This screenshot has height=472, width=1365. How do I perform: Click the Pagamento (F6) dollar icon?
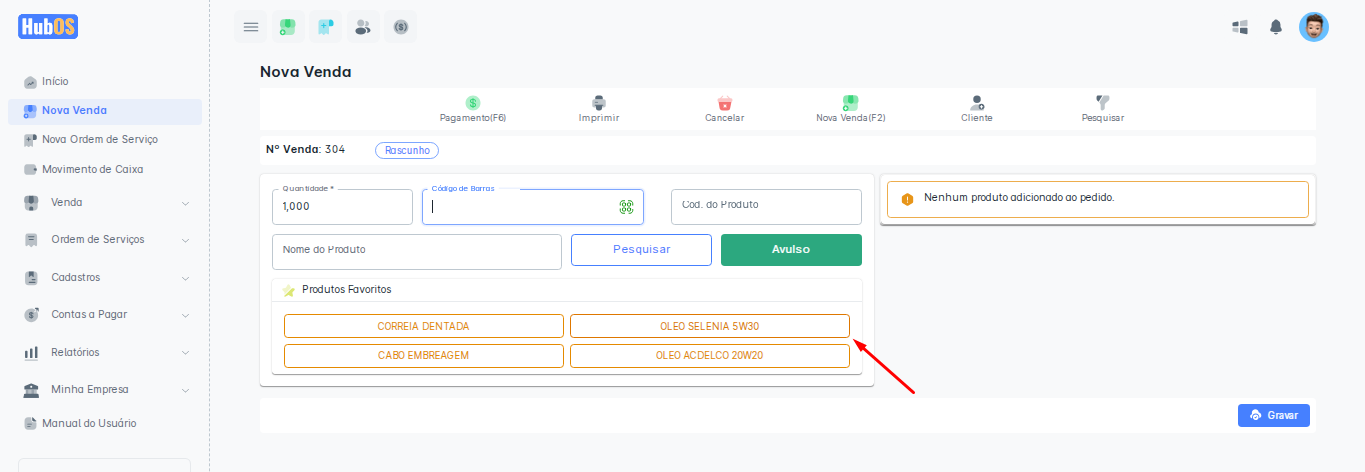(473, 103)
